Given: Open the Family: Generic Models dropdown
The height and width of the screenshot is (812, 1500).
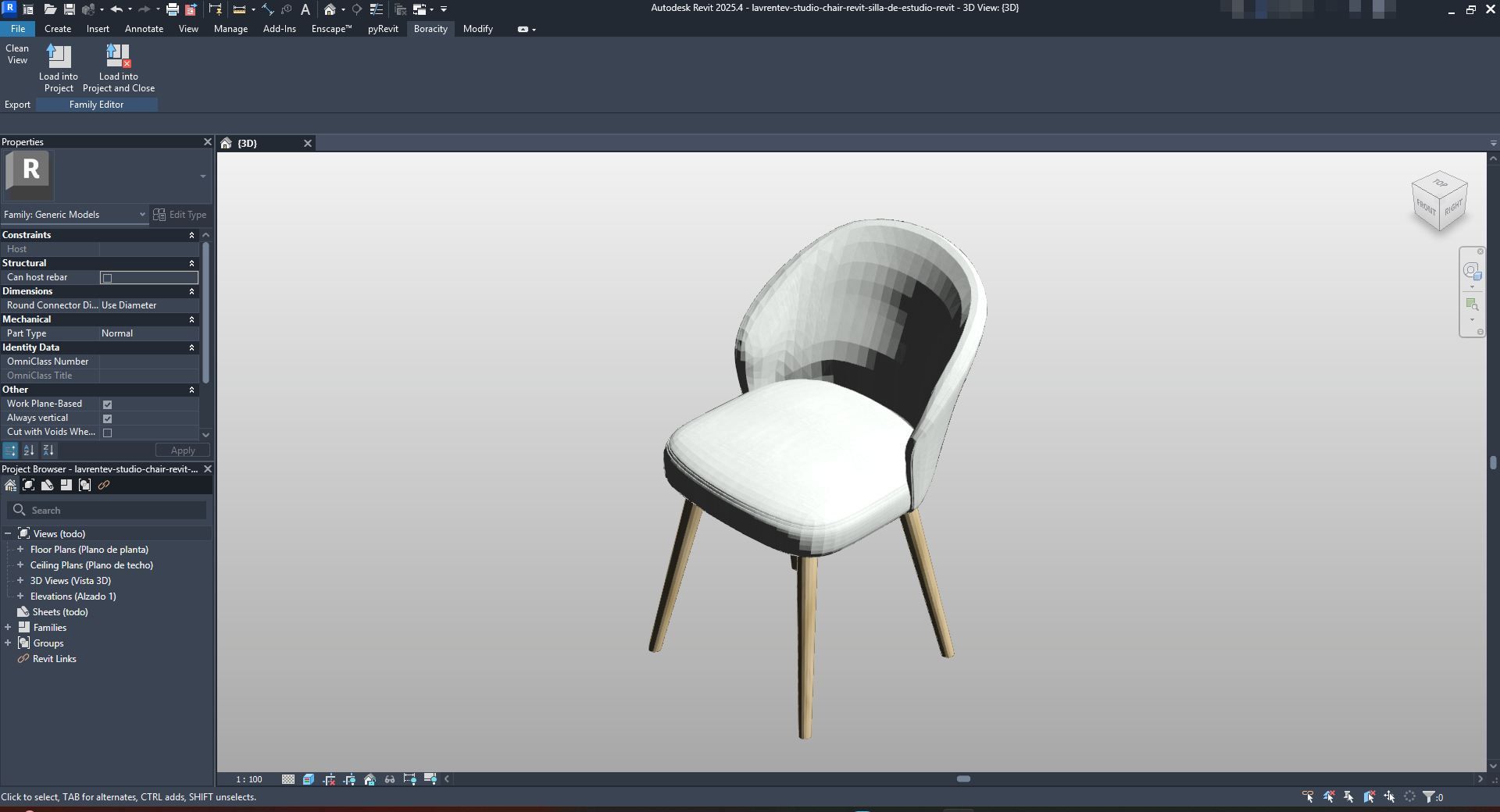Looking at the screenshot, I should coord(74,215).
